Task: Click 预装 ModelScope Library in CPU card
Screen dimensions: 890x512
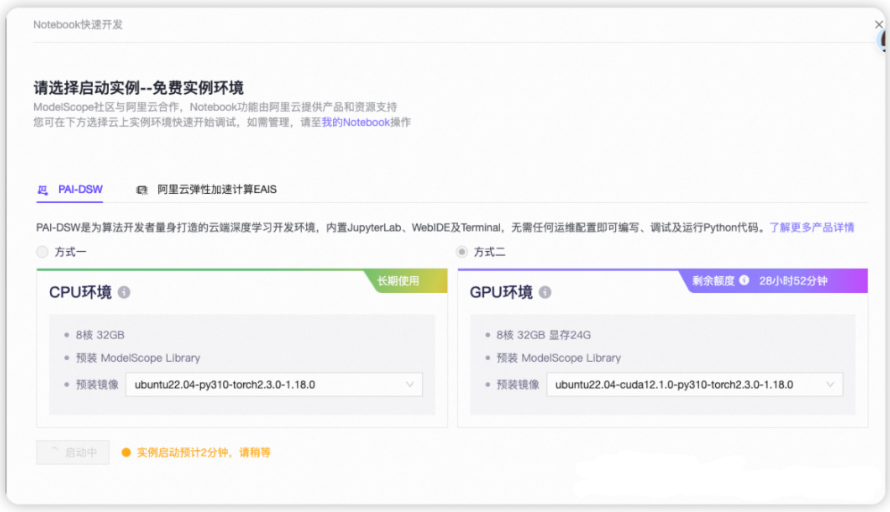Action: [x=138, y=358]
